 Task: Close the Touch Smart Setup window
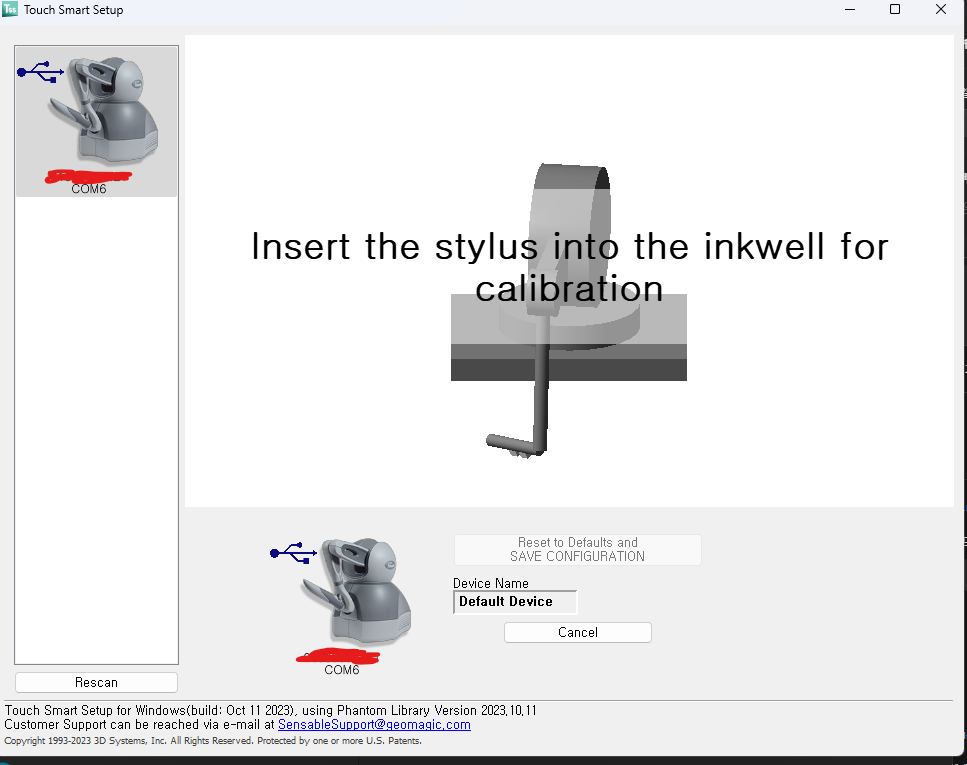click(x=940, y=9)
